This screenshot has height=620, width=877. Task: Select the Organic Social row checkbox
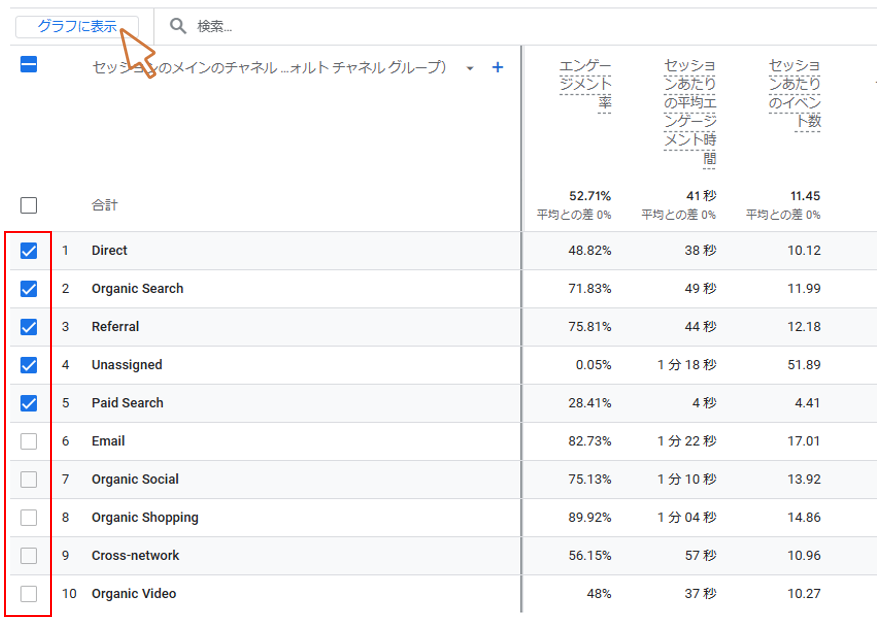(29, 479)
